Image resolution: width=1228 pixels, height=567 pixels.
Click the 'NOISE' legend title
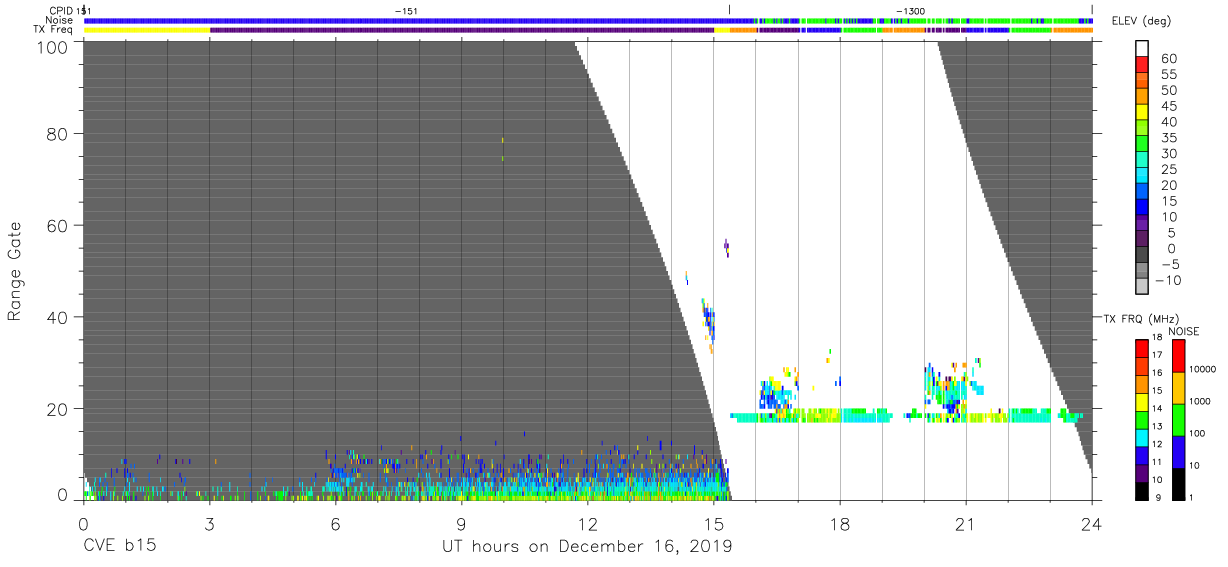coord(1185,331)
